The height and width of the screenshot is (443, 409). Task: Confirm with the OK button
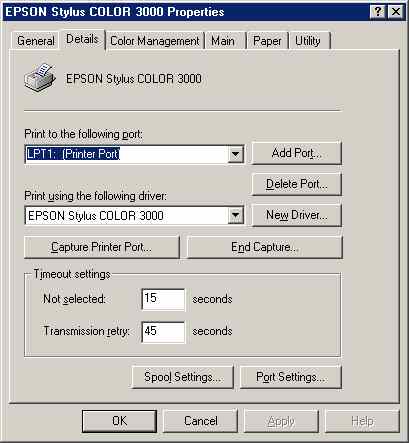tap(119, 421)
